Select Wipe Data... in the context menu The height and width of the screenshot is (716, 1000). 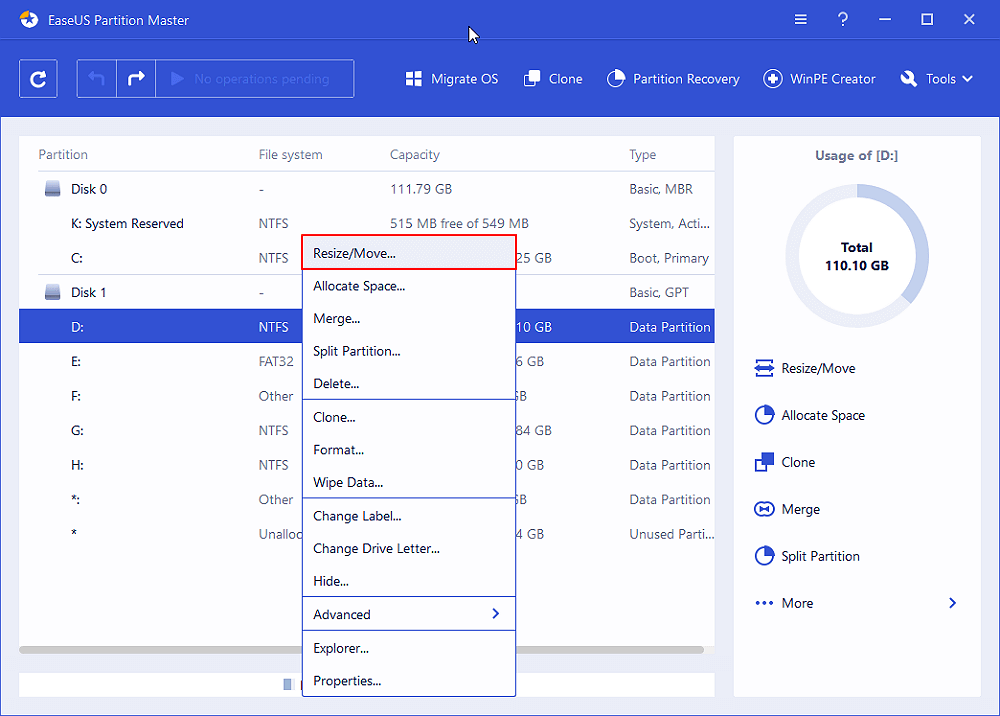pyautogui.click(x=409, y=483)
